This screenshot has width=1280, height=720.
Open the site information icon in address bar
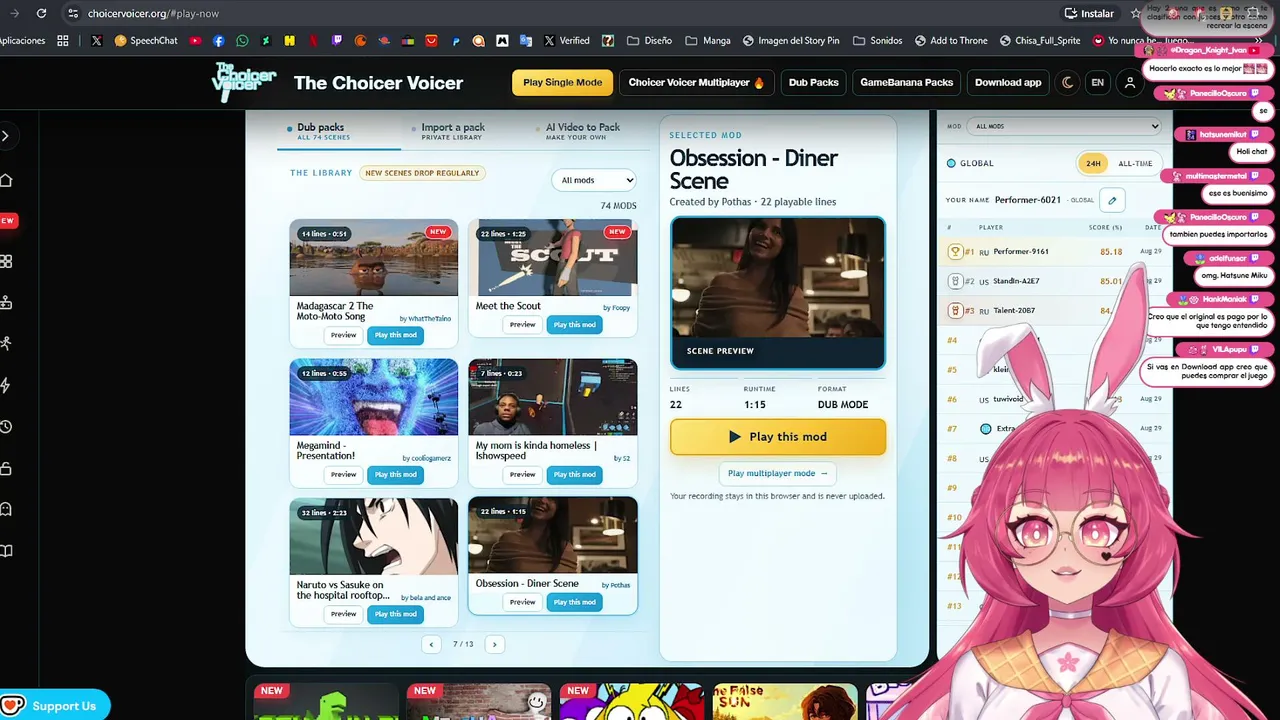[x=71, y=13]
